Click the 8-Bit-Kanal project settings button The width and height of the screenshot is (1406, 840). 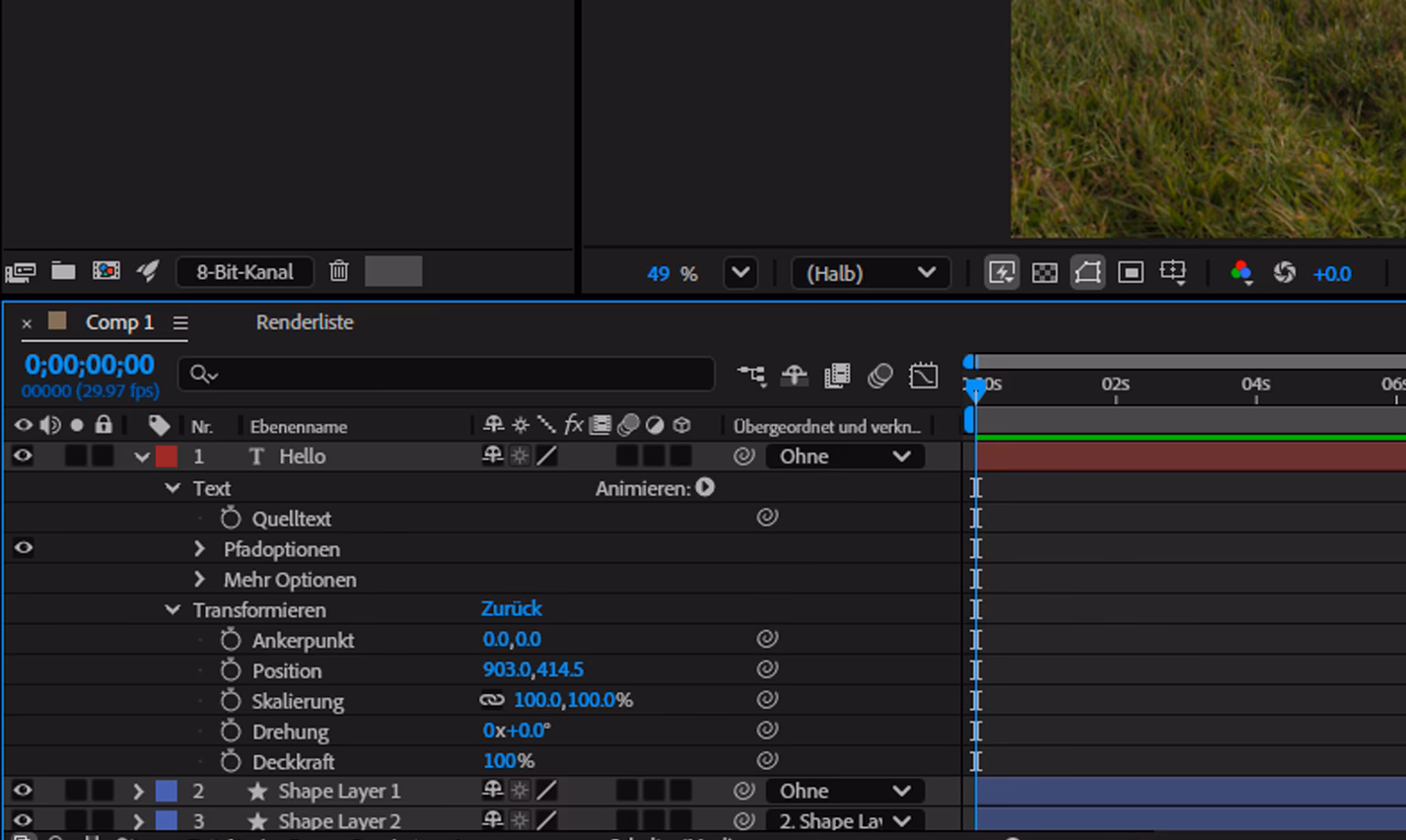(x=244, y=272)
